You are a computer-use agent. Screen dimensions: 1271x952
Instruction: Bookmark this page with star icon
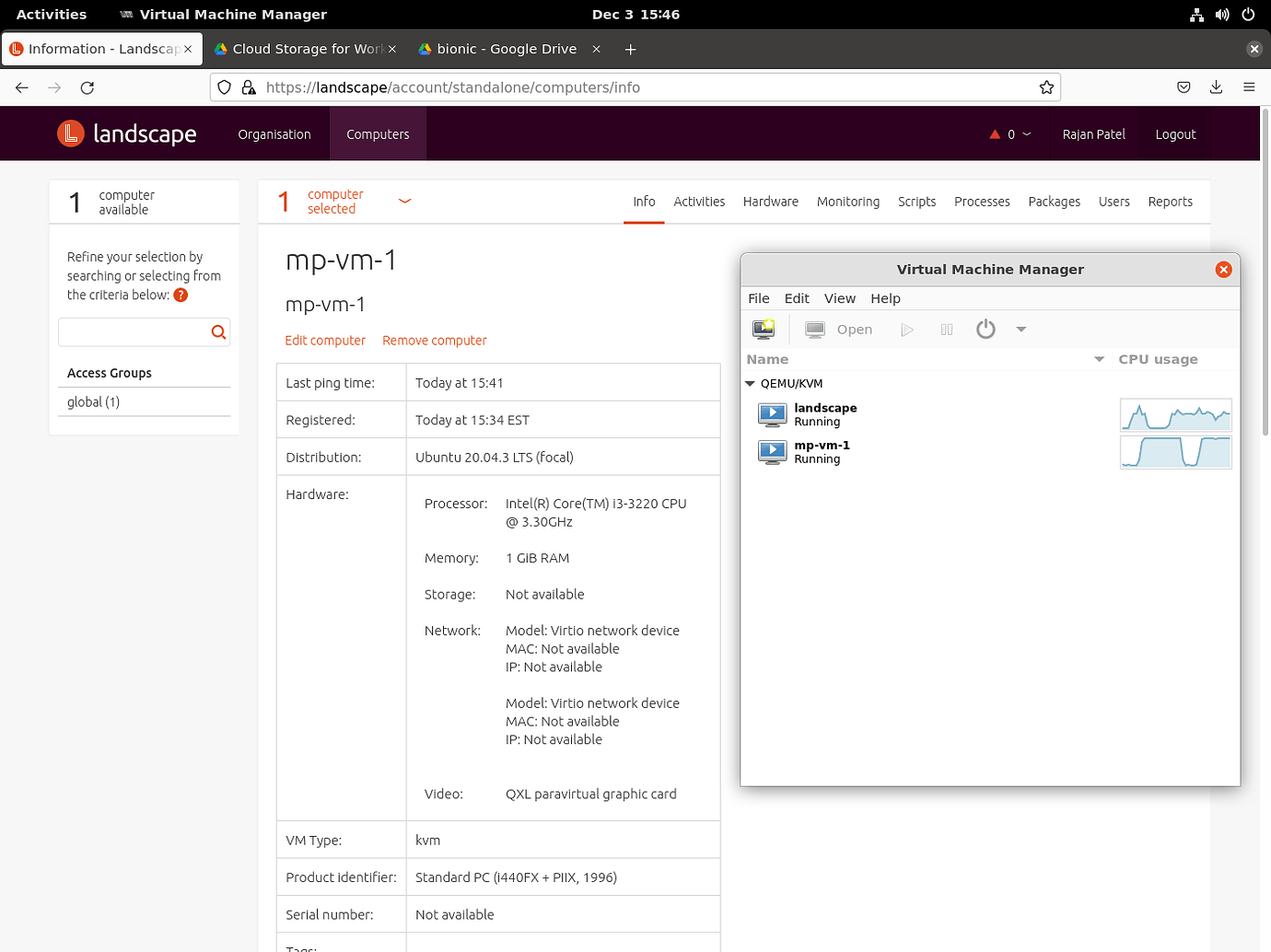[x=1046, y=87]
